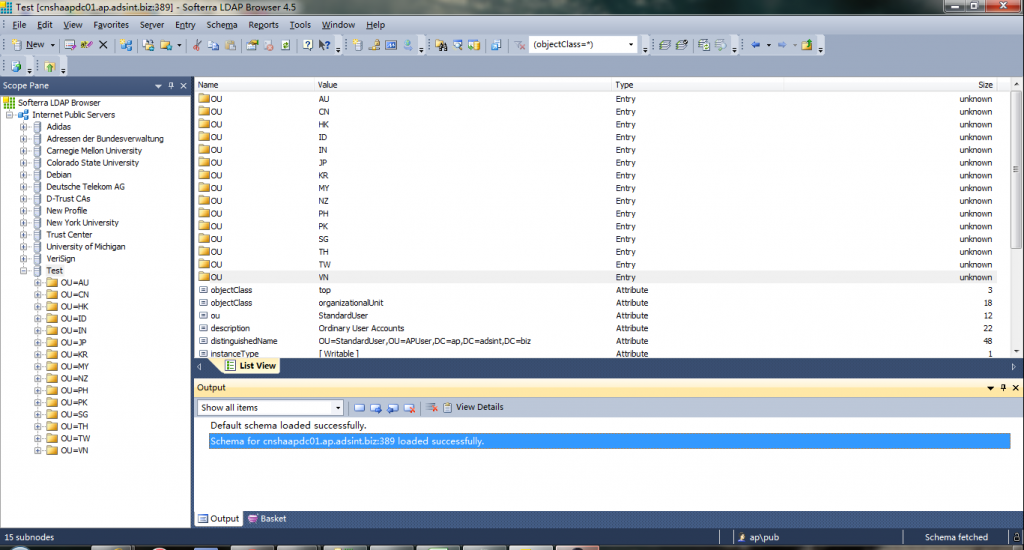Expand the OU=AU tree node

pos(38,283)
